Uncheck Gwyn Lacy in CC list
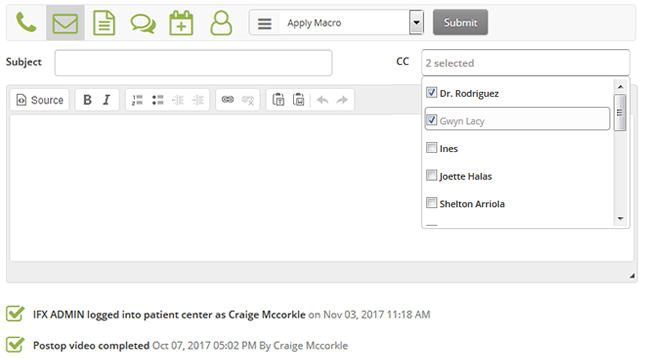This screenshot has height=360, width=645. click(431, 120)
